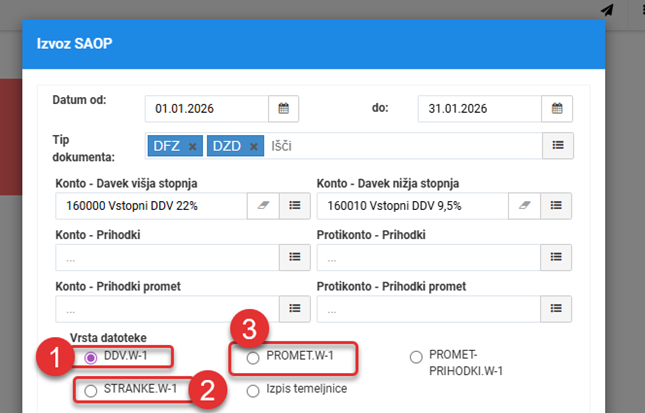Click the 160000 Vstopni DDV 22% field
645x413 pixels.
click(x=151, y=205)
